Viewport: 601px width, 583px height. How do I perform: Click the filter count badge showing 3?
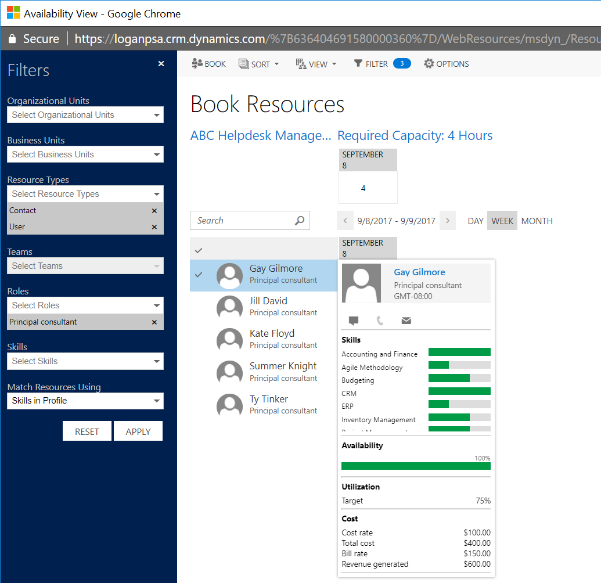tap(402, 64)
